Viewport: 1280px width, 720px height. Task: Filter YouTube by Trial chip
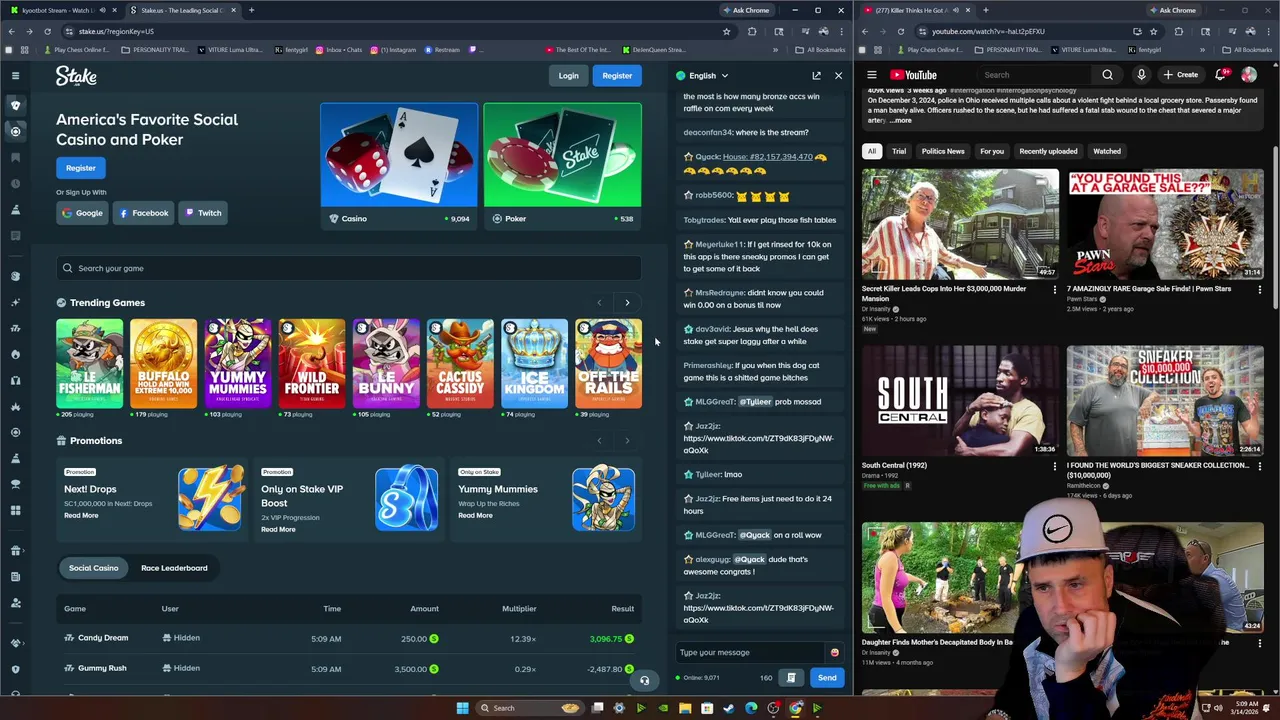tap(899, 151)
